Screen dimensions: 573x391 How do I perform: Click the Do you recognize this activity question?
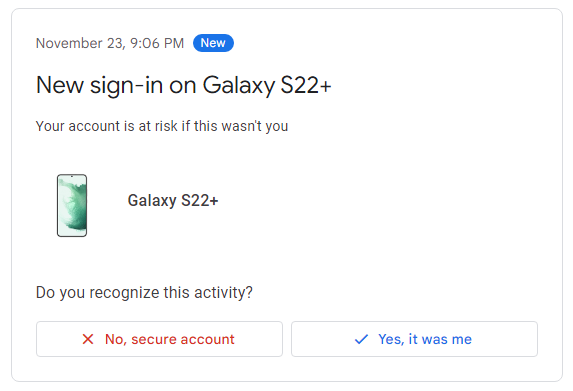coord(144,292)
